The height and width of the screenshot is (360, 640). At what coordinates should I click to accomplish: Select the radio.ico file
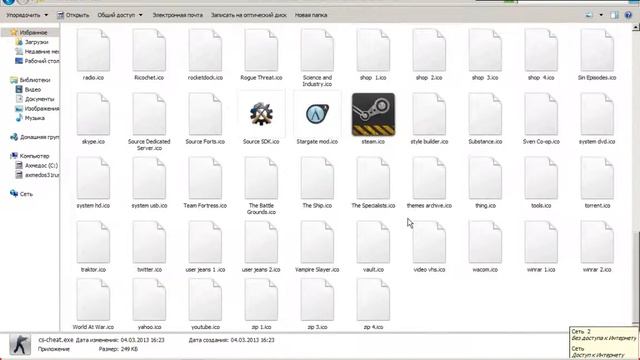click(x=93, y=54)
